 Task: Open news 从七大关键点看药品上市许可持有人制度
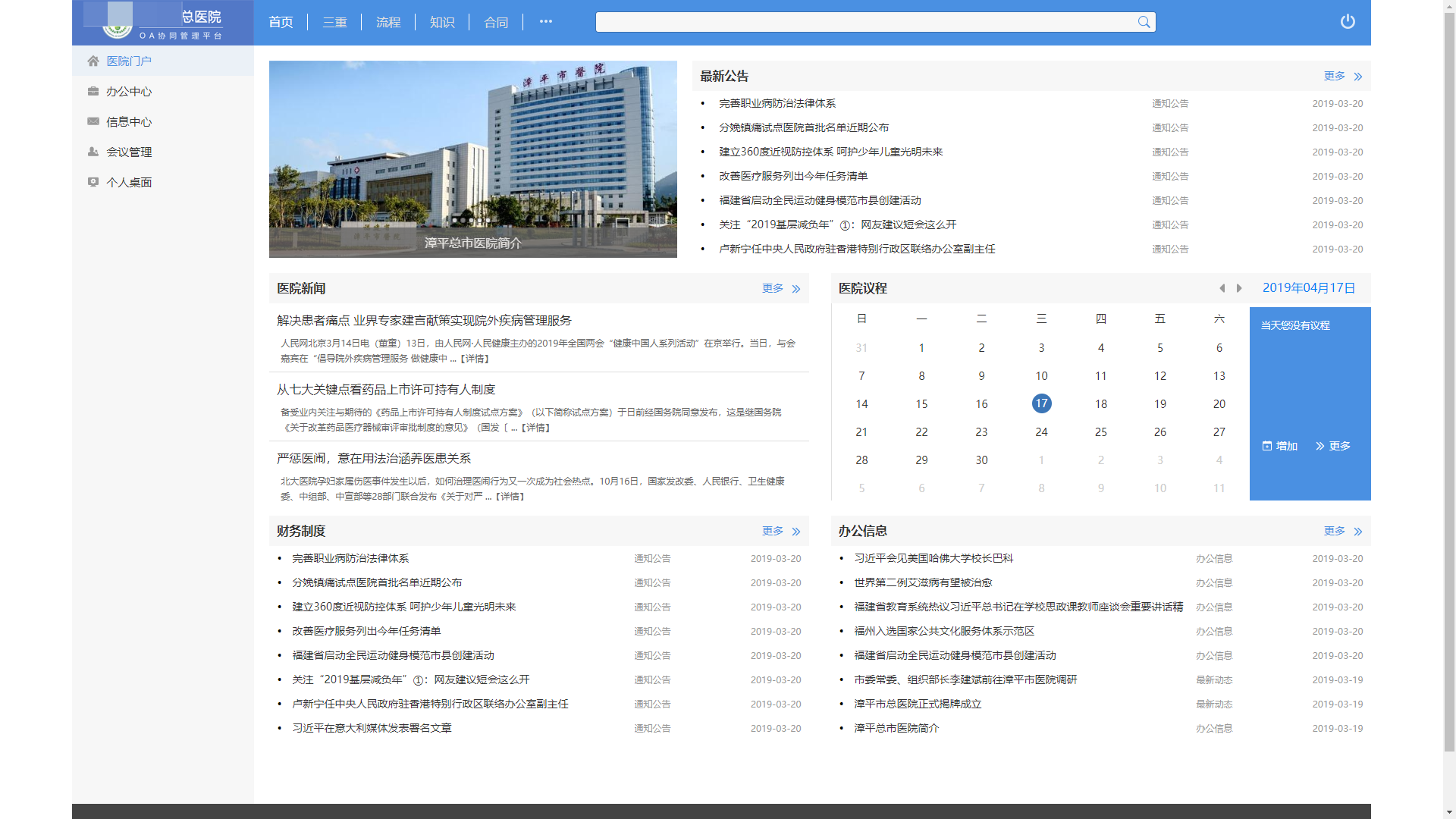click(386, 389)
